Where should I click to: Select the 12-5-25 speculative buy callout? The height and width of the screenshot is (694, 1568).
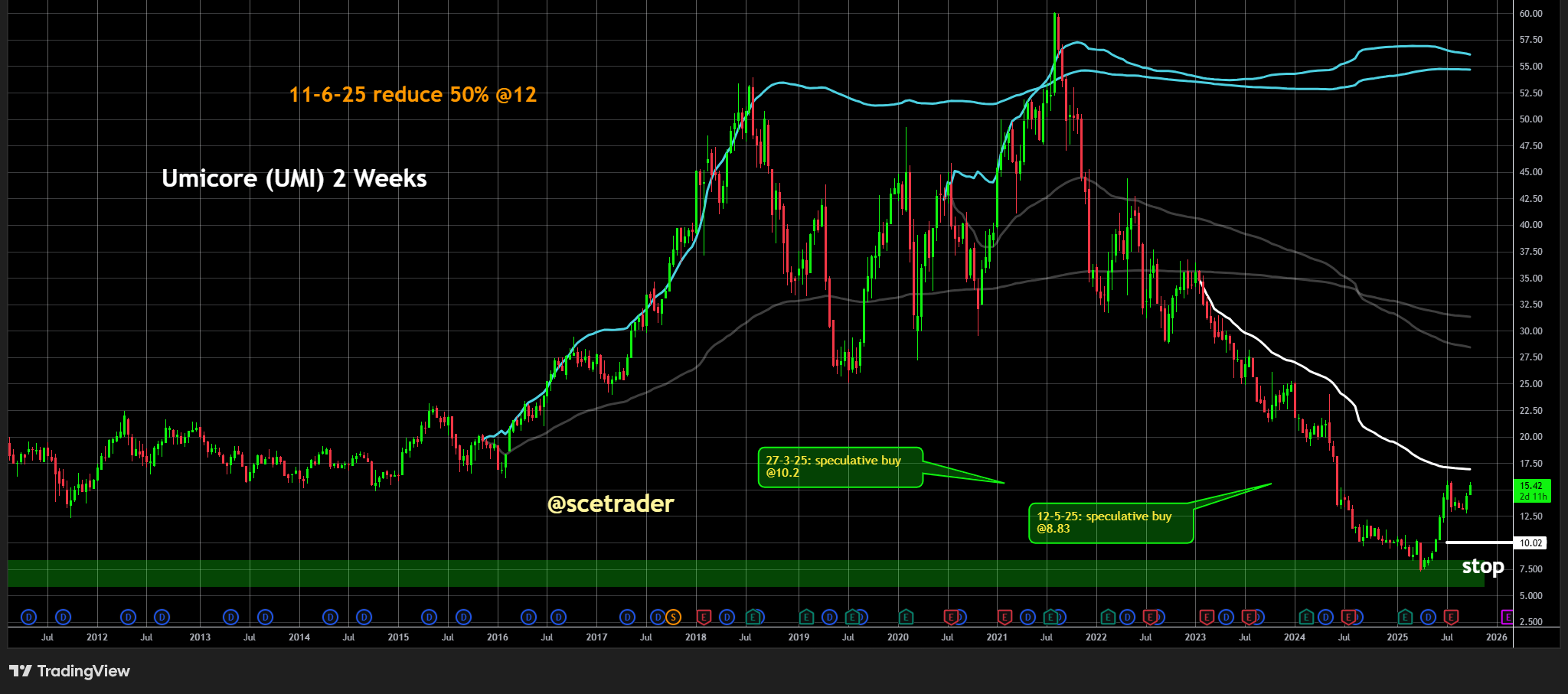(1110, 523)
